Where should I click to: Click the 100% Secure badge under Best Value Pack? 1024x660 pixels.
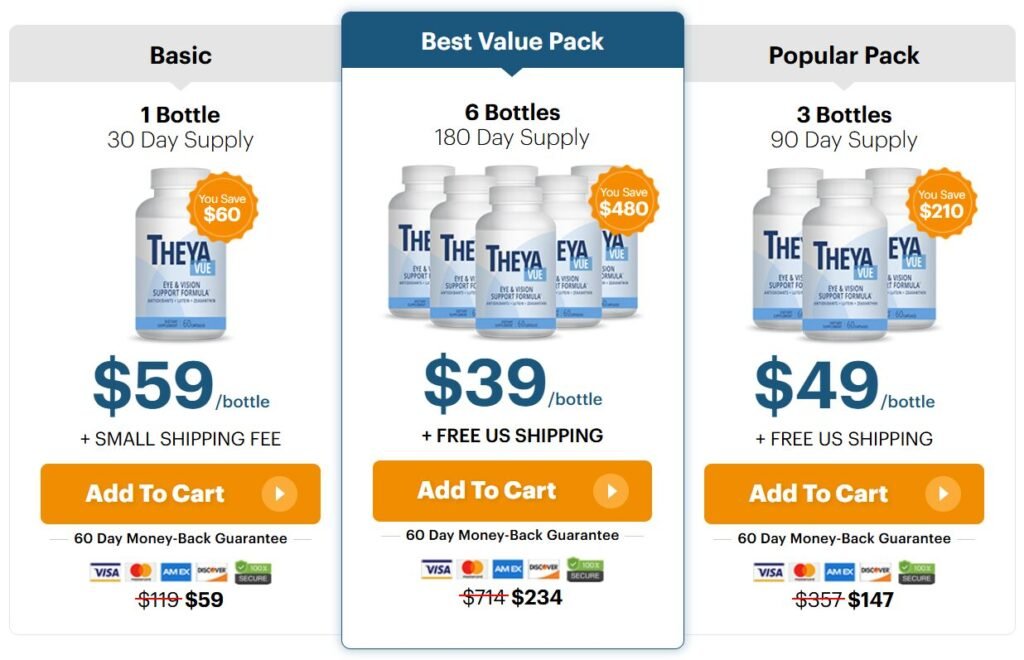click(x=585, y=568)
